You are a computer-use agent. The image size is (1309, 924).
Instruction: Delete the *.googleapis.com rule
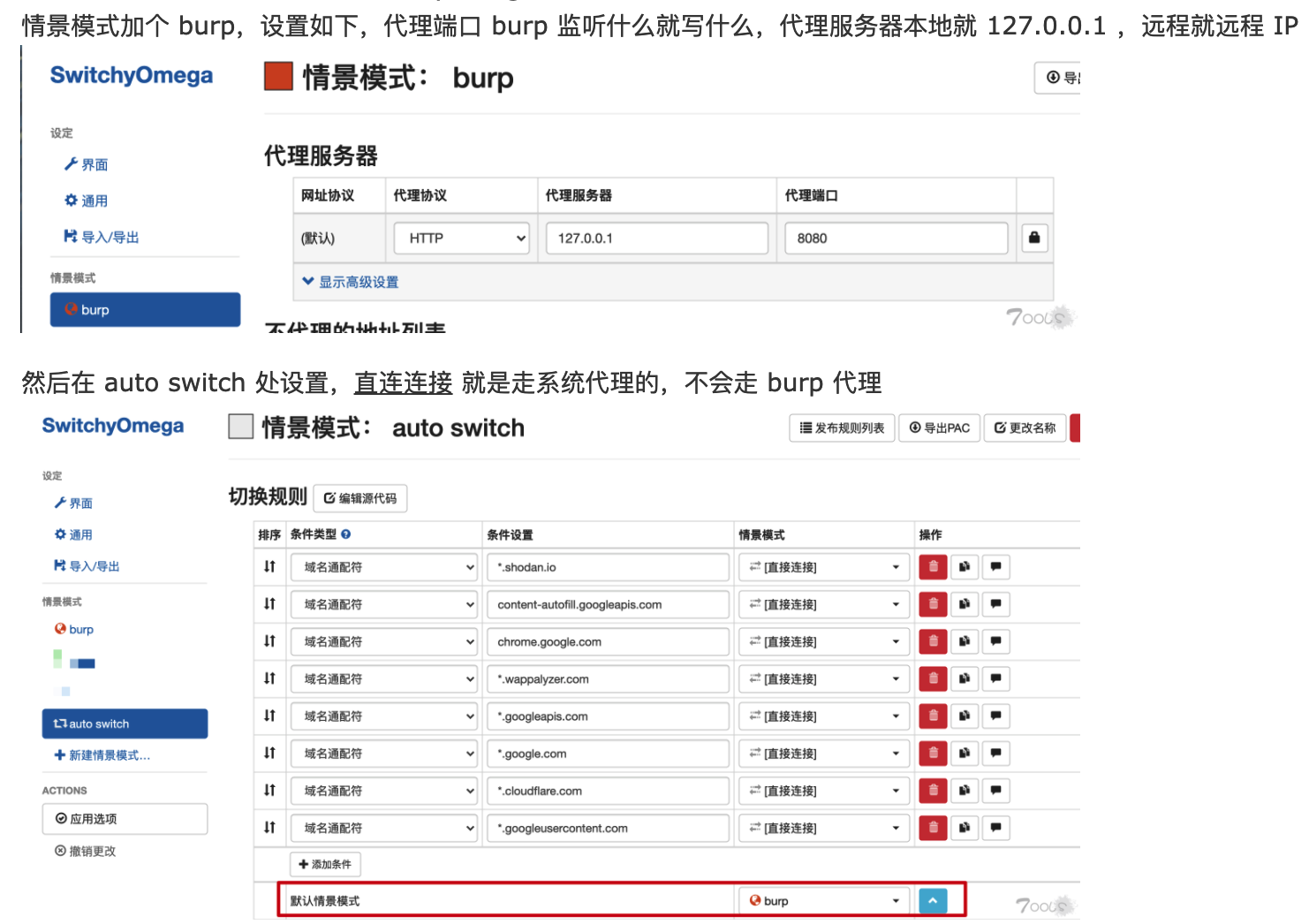tap(933, 716)
